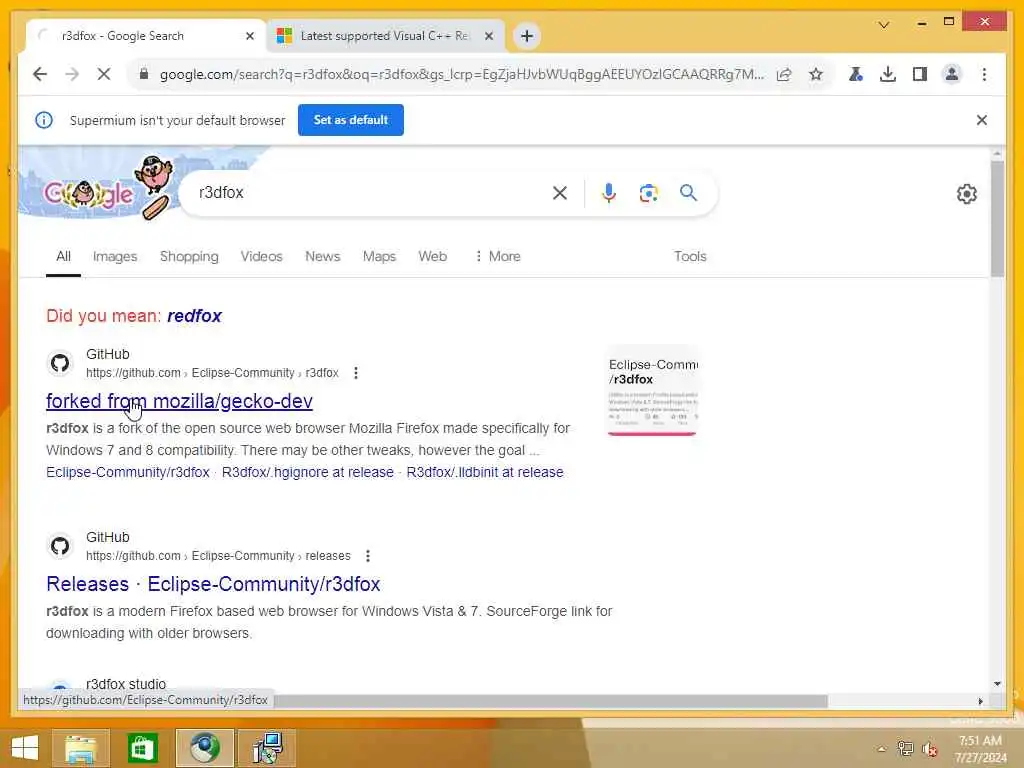The image size is (1024, 768).
Task: Switch to the Images results tab
Action: (115, 257)
